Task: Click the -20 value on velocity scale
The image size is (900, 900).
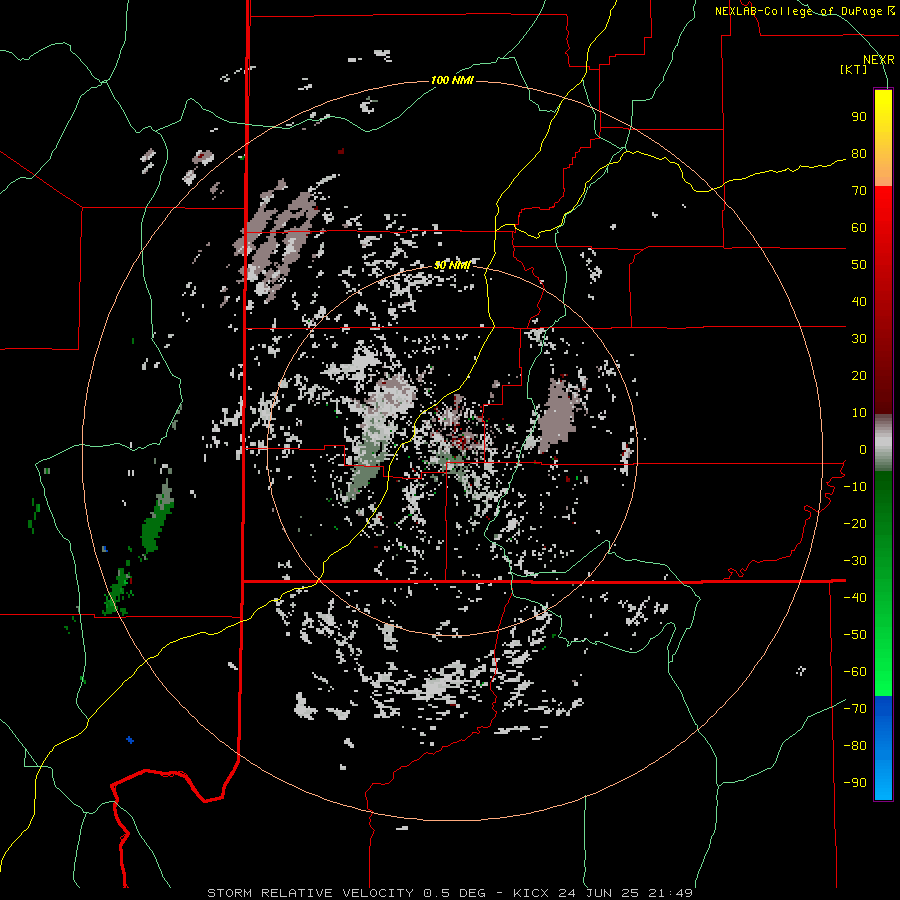Action: pyautogui.click(x=855, y=523)
